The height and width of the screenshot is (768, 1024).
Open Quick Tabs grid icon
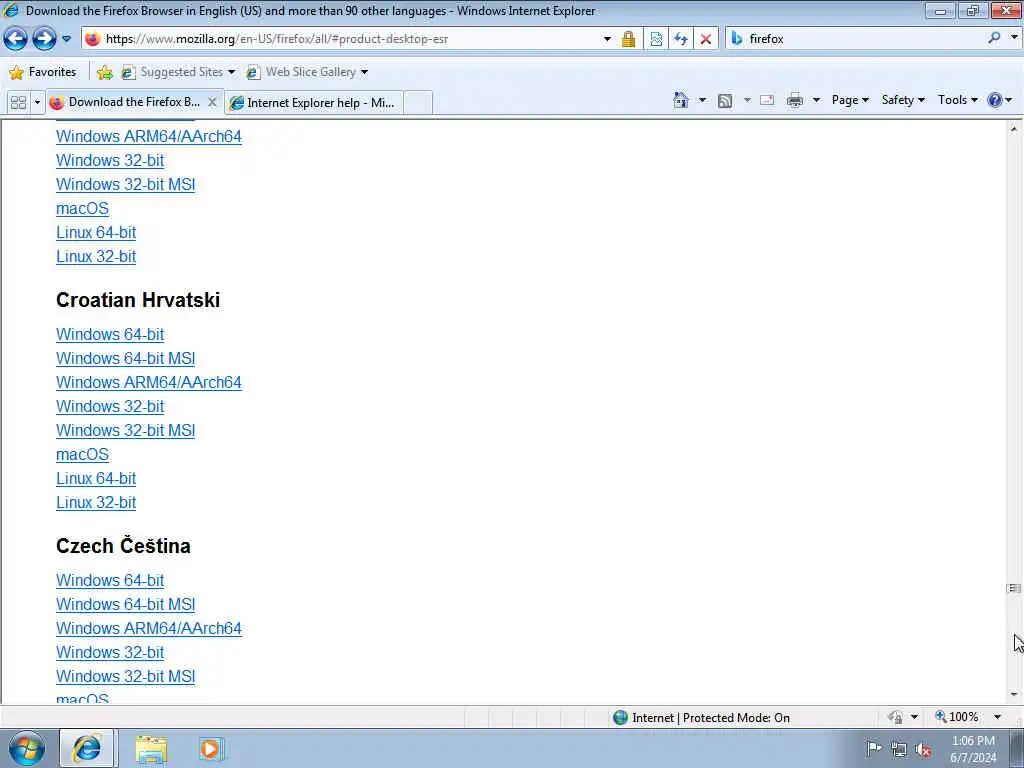[x=18, y=103]
